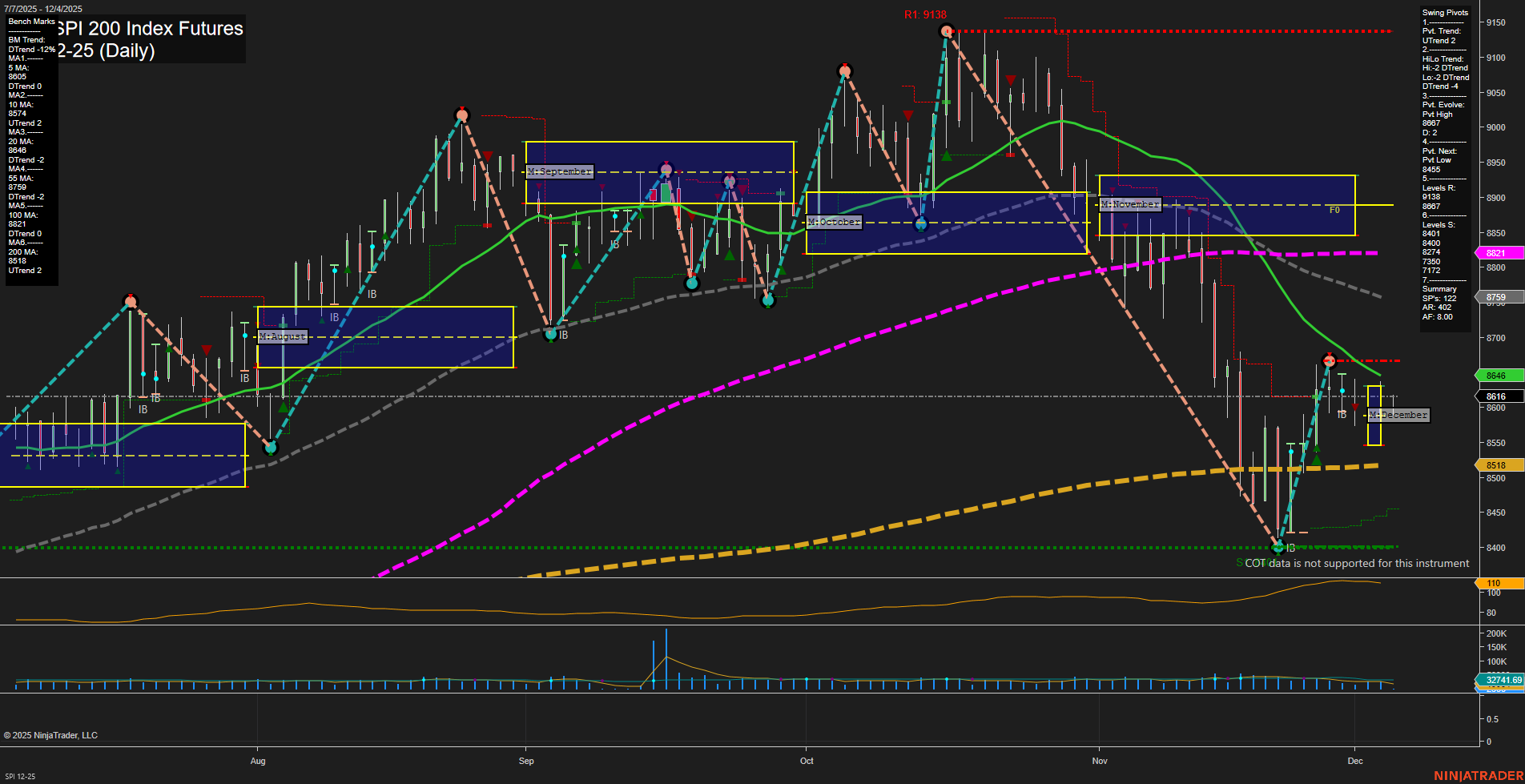Select the green 8646 price level tag
Screen dimensions: 1525x784
(x=1499, y=375)
